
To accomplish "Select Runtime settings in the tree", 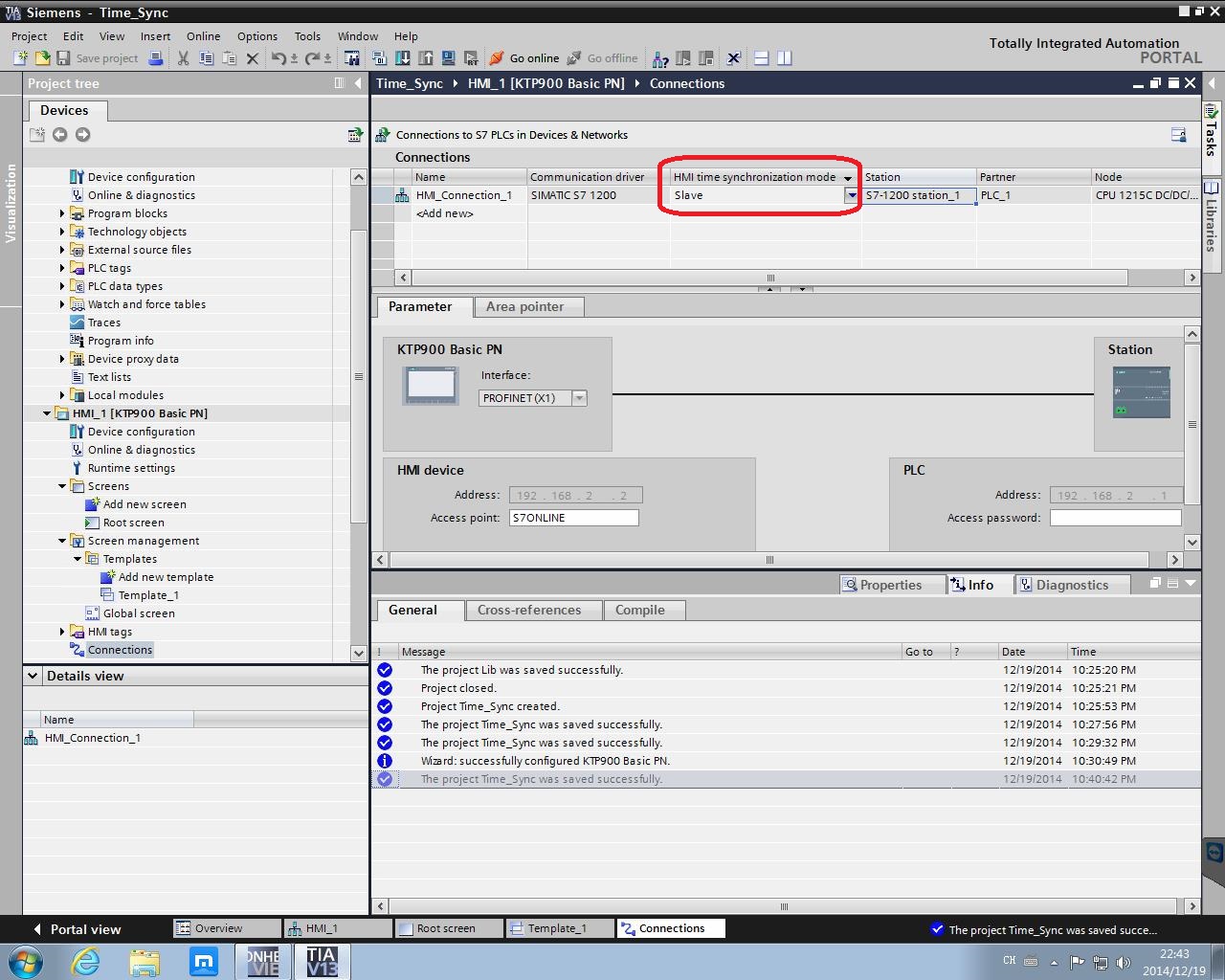I will (131, 468).
